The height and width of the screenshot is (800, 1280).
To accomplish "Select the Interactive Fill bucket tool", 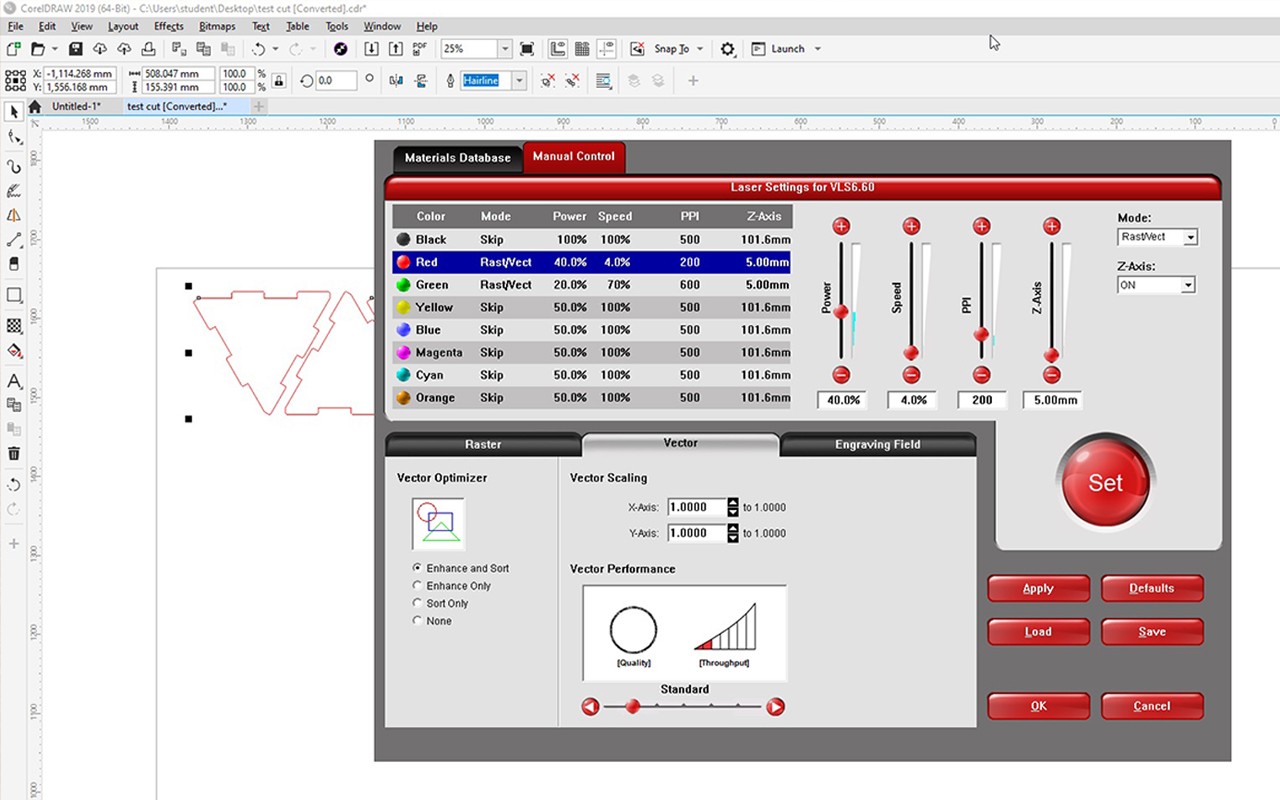I will pos(14,351).
